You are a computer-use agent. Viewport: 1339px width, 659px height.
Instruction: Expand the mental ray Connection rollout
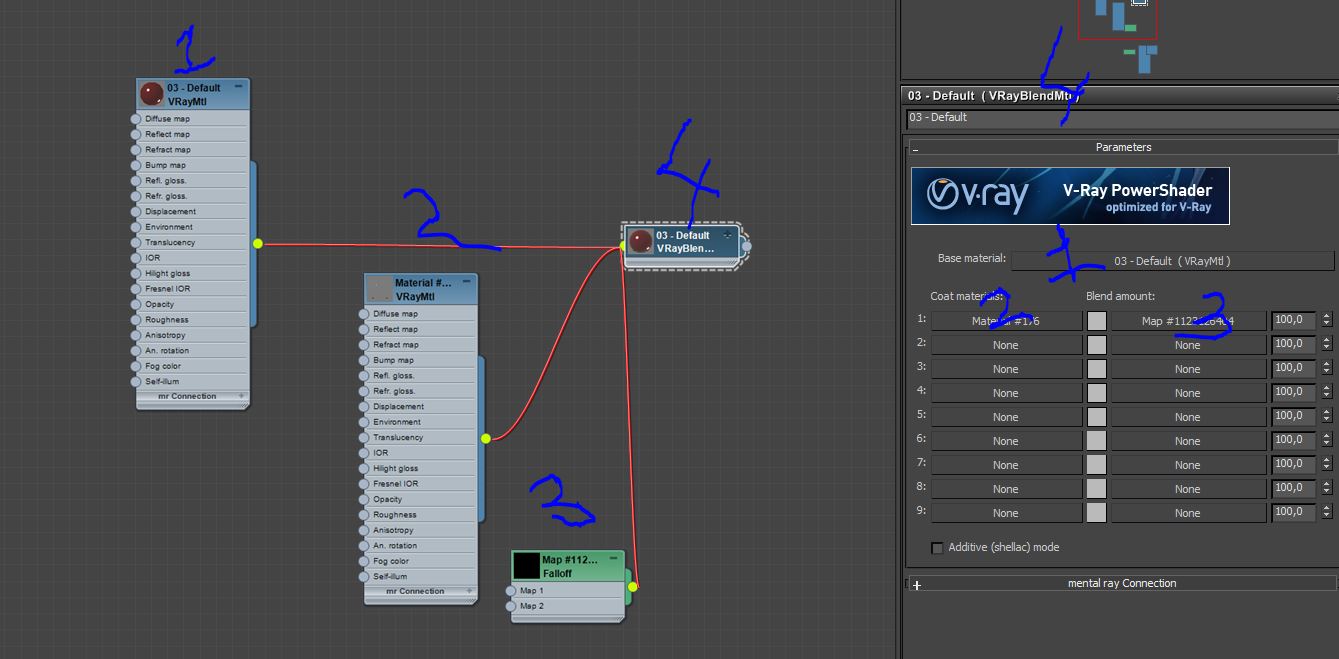coord(916,585)
